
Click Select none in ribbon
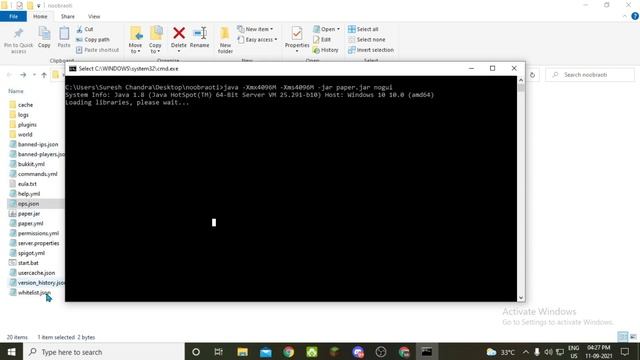tap(366, 40)
